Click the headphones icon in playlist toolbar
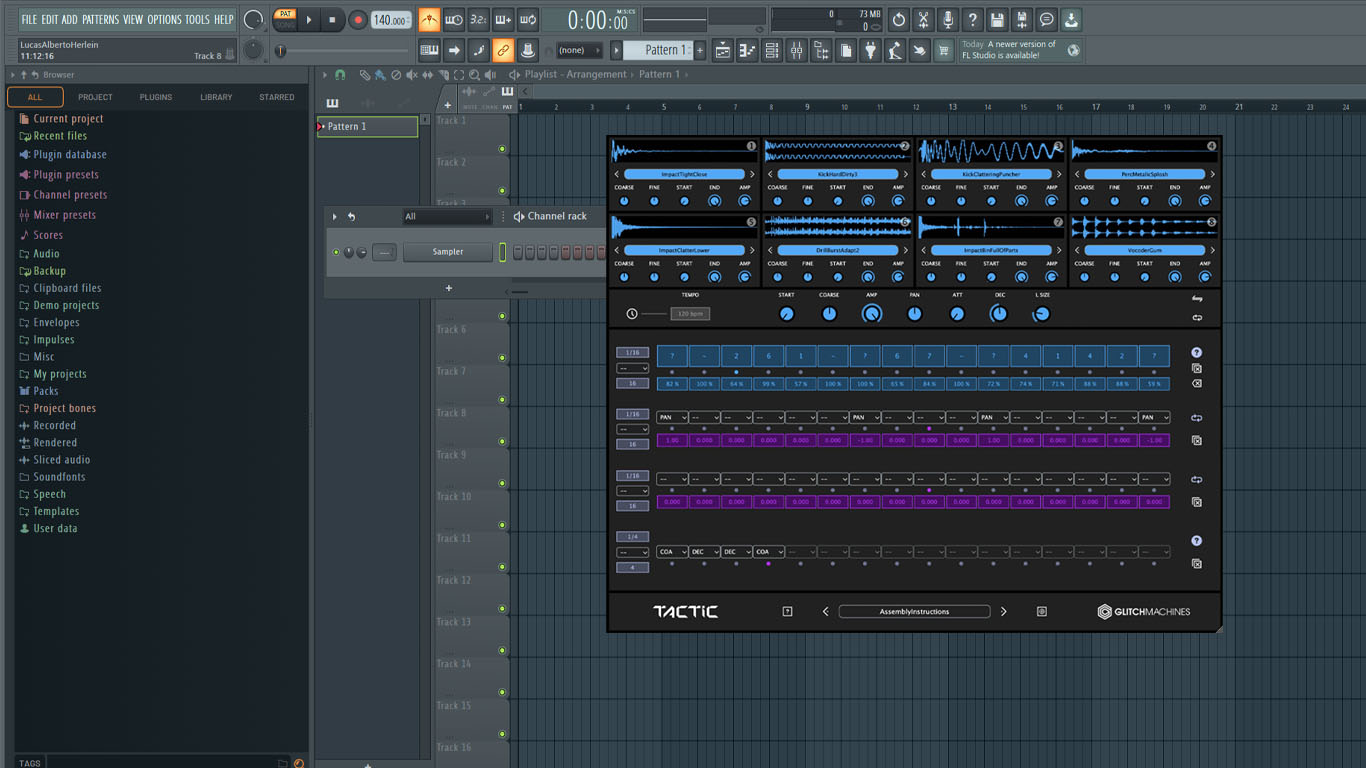Viewport: 1366px width, 768px height. (340, 75)
